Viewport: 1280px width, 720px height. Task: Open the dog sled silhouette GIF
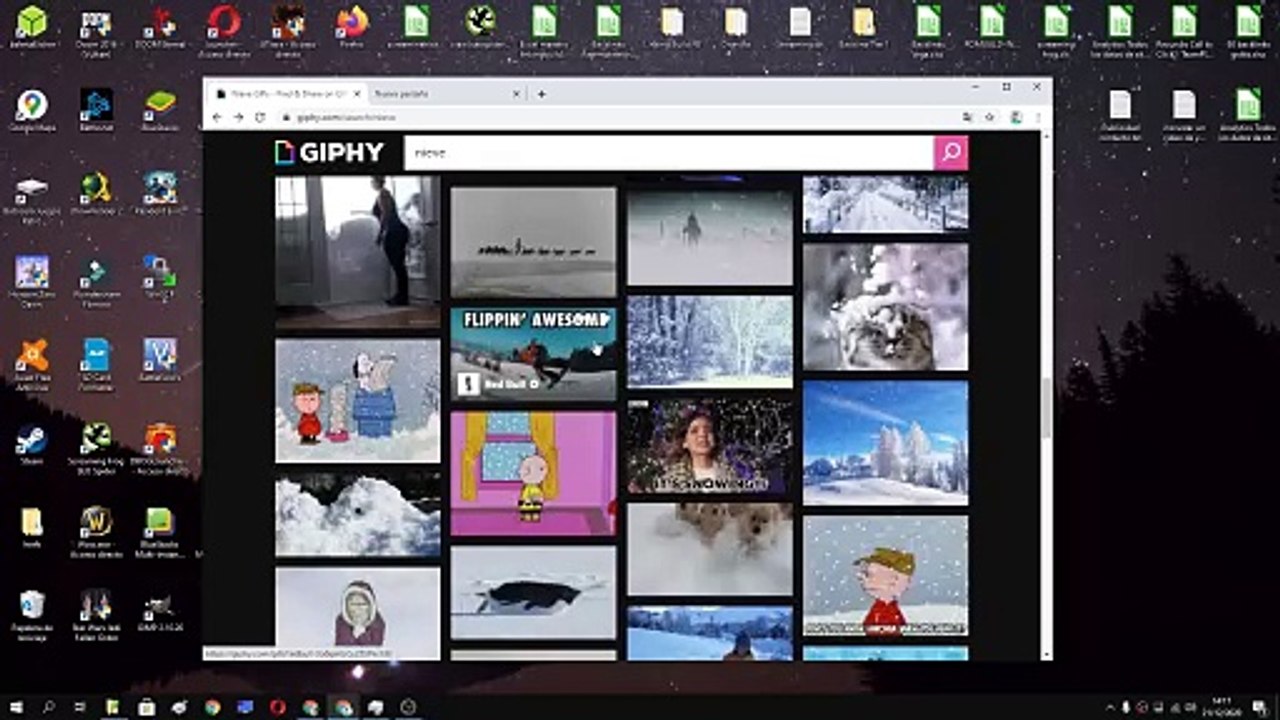533,242
